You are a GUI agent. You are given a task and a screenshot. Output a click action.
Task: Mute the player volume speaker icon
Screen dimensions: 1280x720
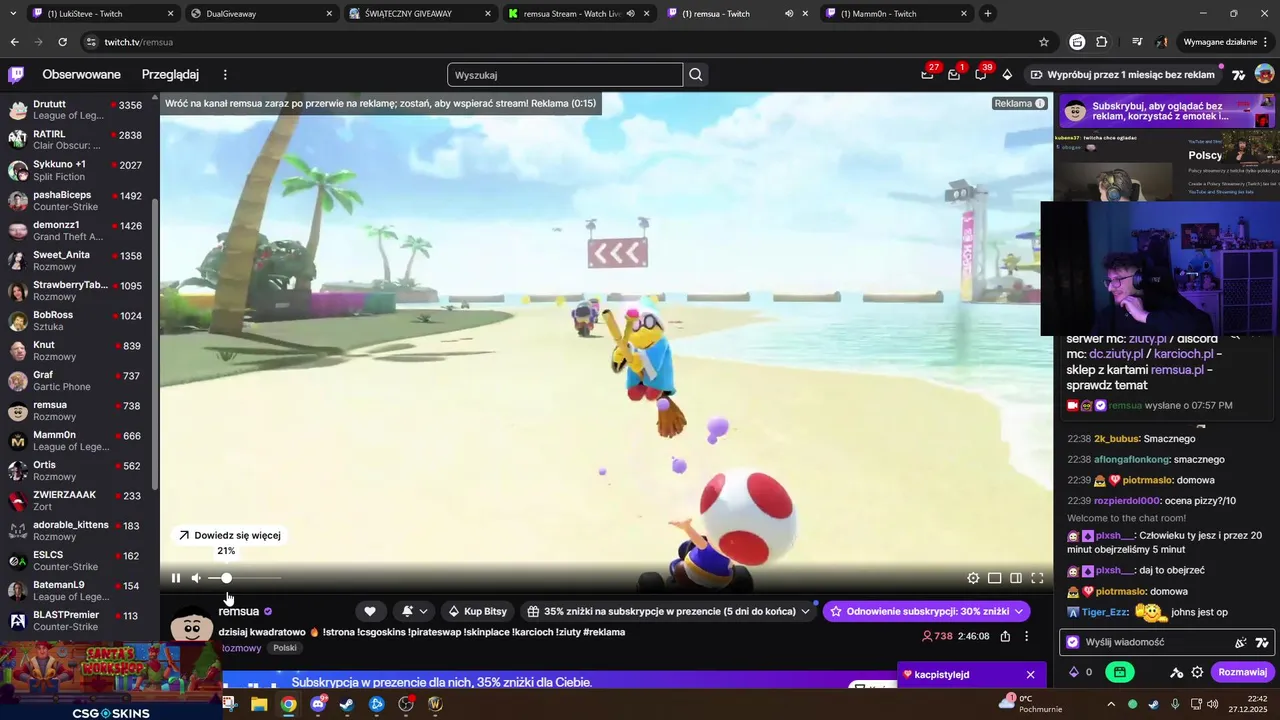[196, 578]
